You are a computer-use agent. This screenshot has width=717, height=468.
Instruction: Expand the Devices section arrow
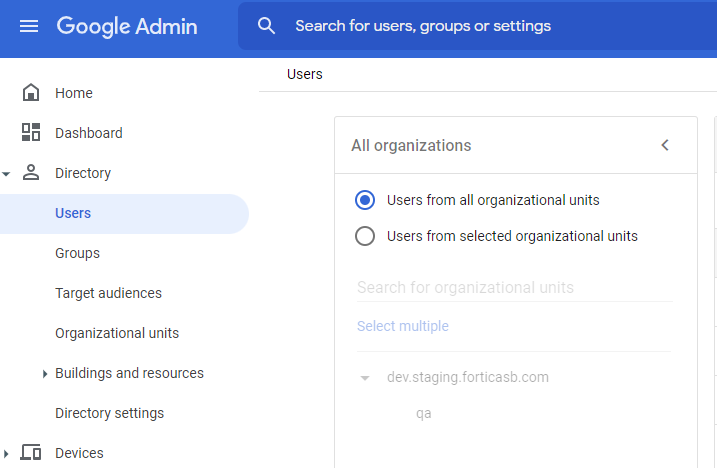[7, 454]
